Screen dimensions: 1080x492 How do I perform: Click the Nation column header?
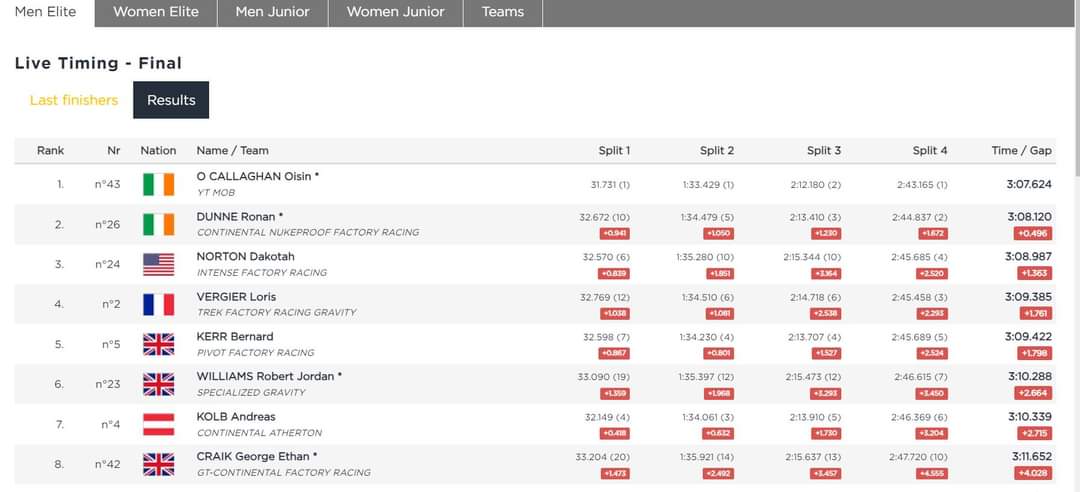[158, 150]
